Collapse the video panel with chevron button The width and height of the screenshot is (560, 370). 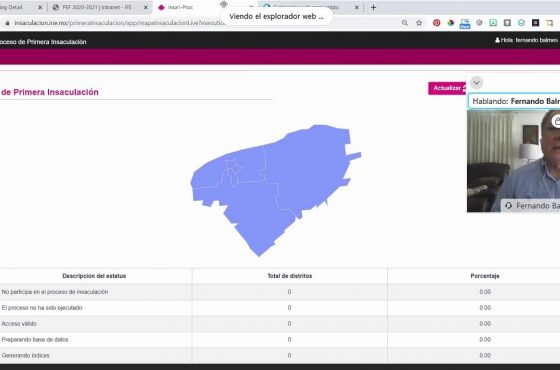476,83
